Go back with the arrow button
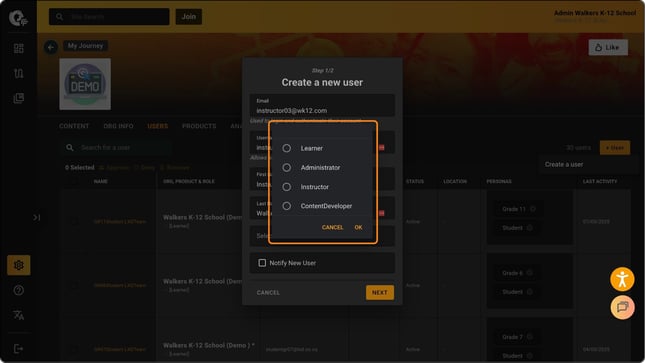Viewport: 645px width, 363px height. click(x=51, y=47)
